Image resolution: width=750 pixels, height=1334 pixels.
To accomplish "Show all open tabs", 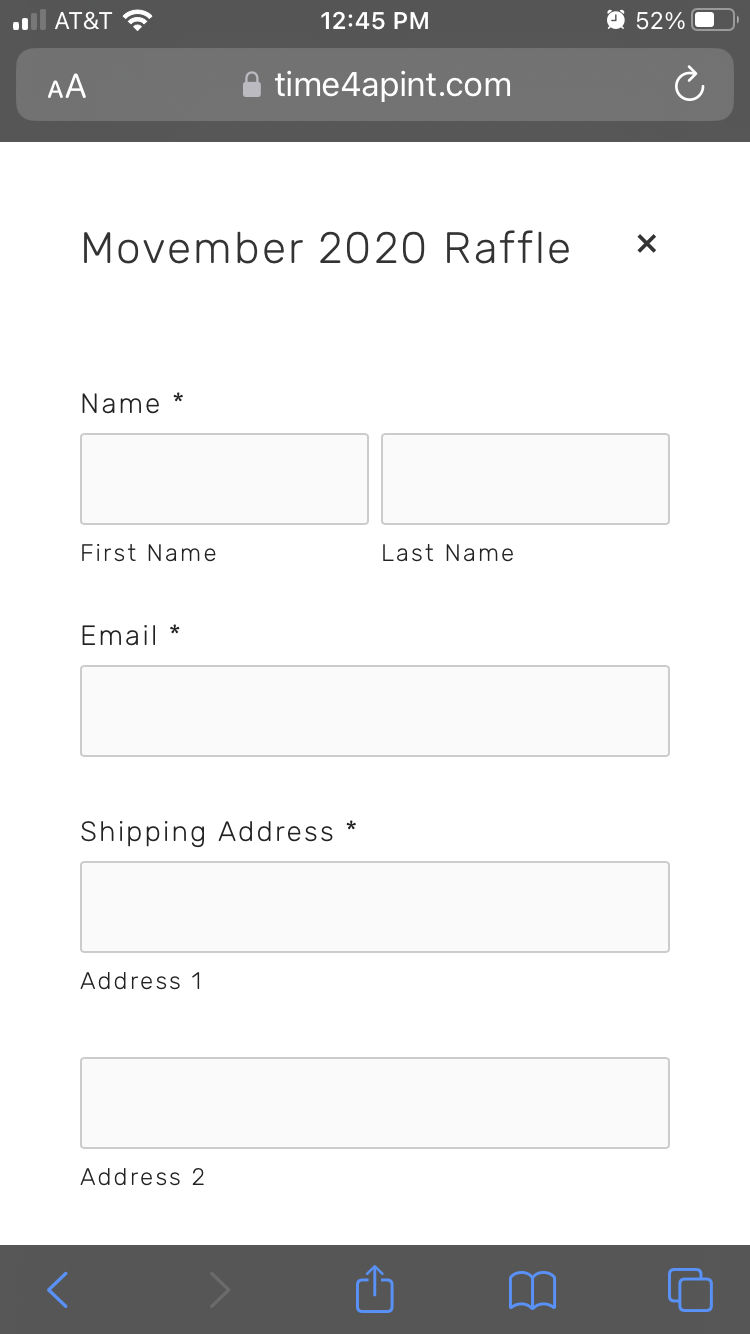I will (690, 1290).
